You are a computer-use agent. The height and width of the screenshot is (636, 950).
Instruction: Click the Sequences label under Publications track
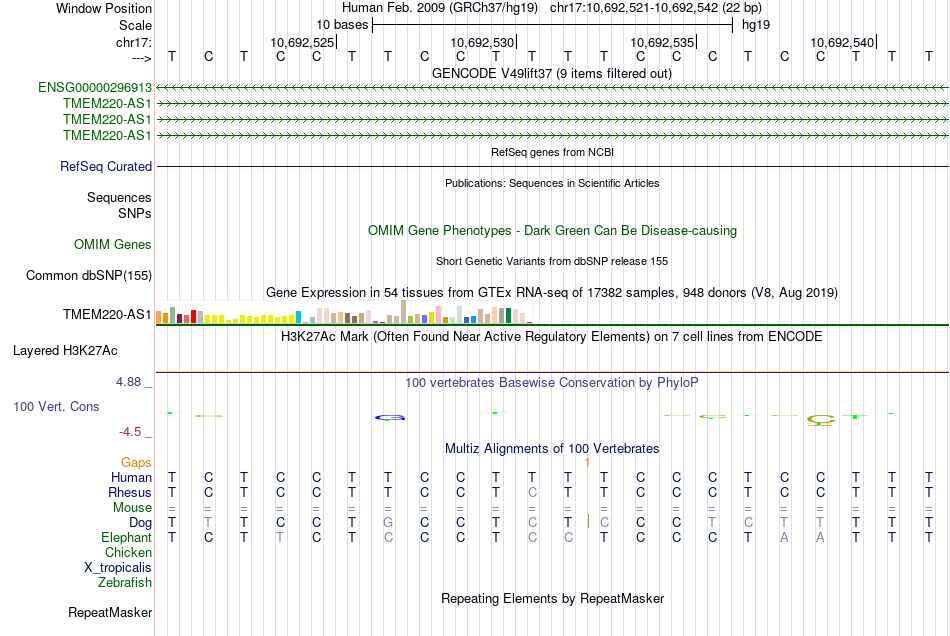[x=119, y=197]
